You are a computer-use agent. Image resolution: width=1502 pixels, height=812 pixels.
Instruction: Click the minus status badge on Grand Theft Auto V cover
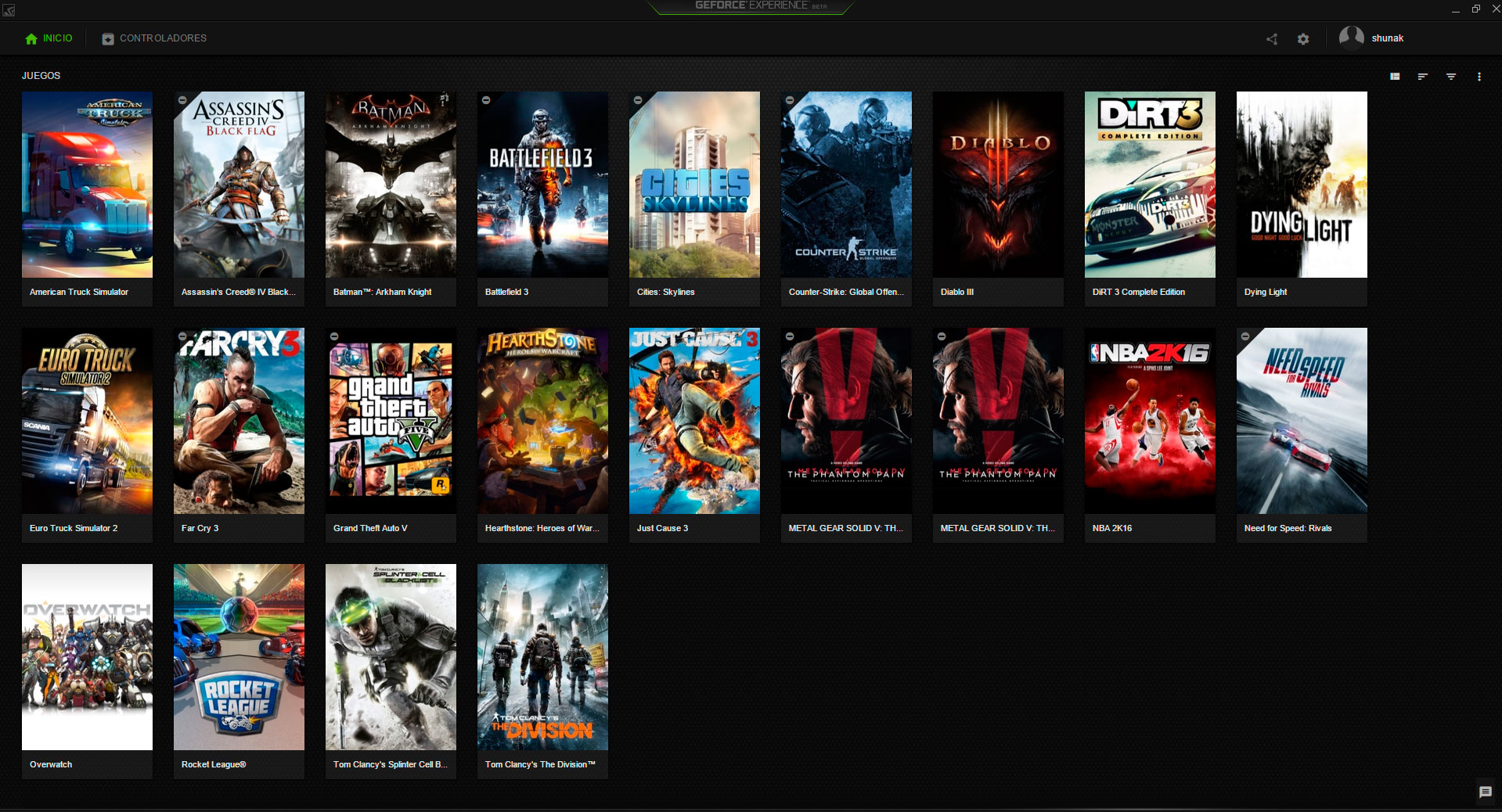click(x=334, y=336)
